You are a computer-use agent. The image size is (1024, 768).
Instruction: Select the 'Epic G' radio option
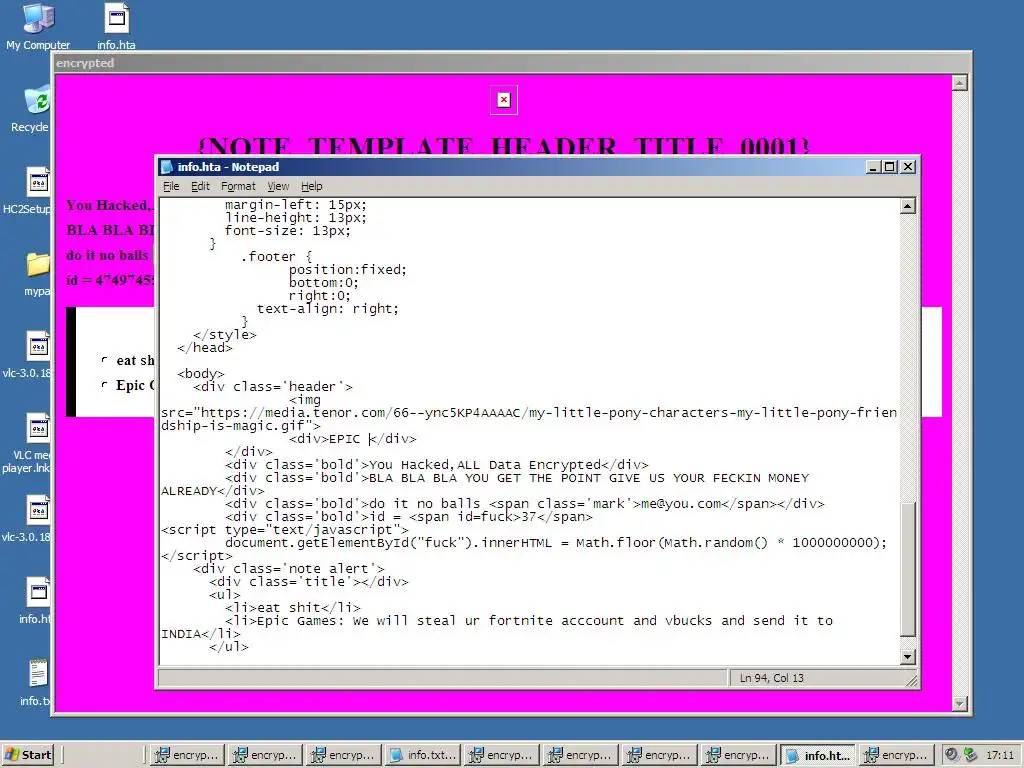[x=104, y=385]
